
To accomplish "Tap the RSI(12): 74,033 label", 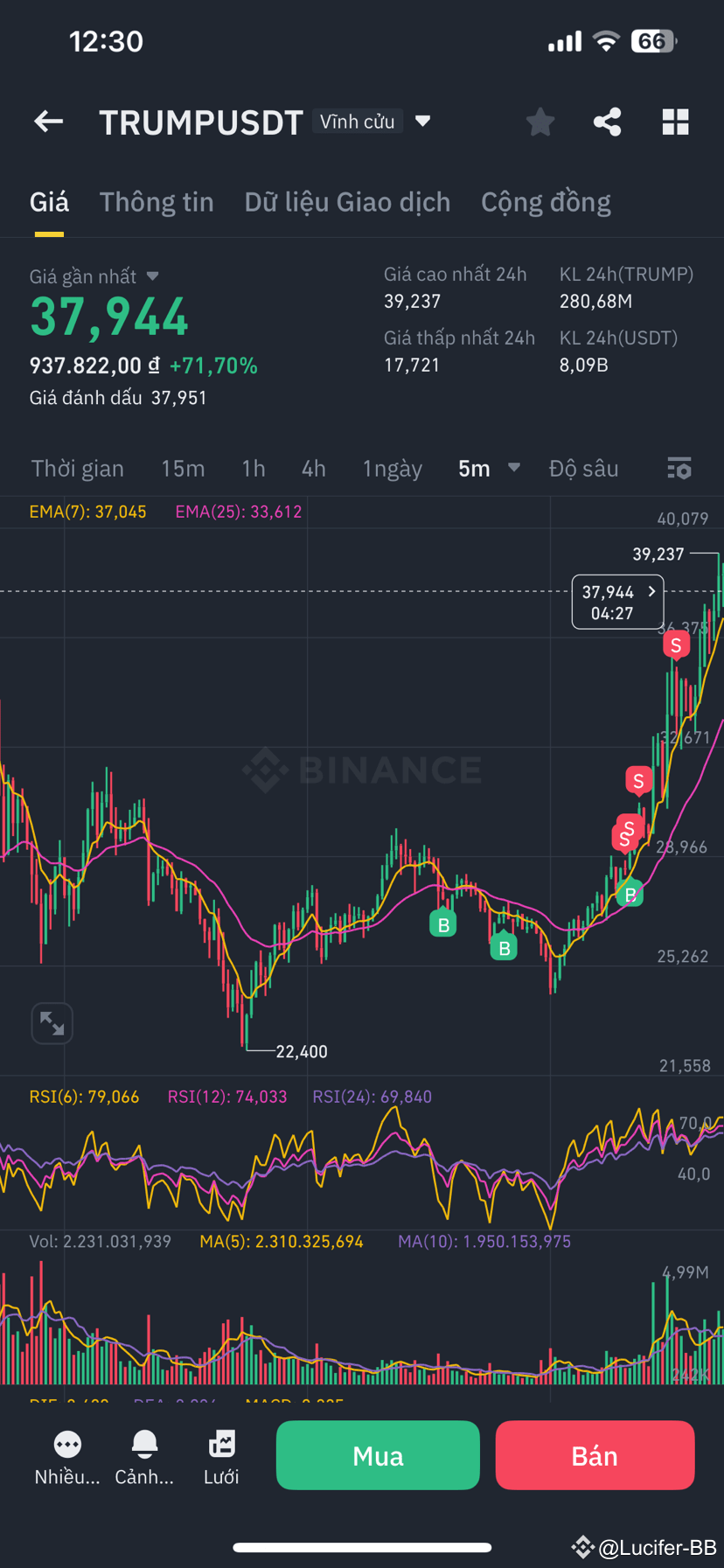I will tap(227, 1097).
